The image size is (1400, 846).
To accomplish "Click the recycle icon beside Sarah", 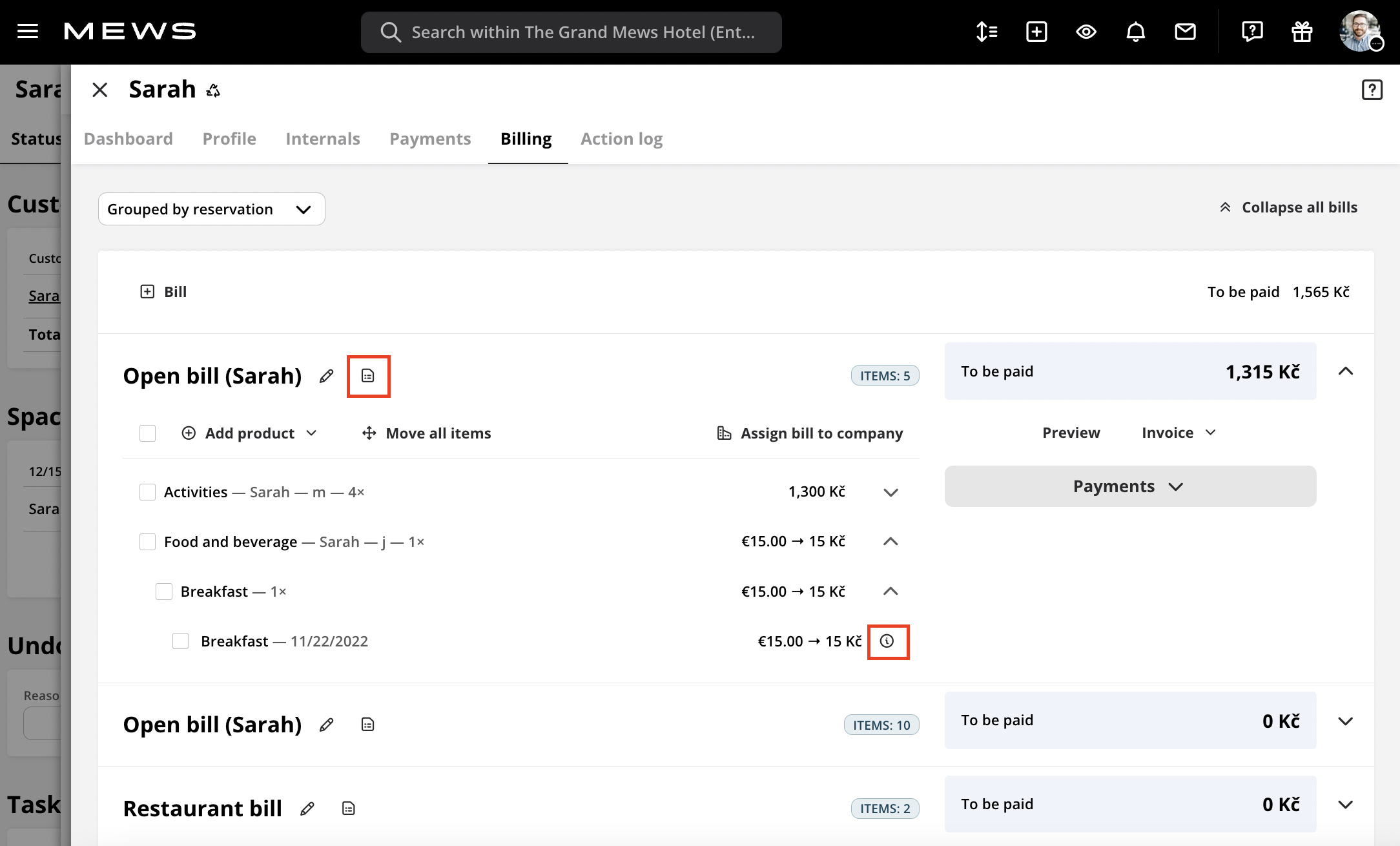I will point(213,90).
